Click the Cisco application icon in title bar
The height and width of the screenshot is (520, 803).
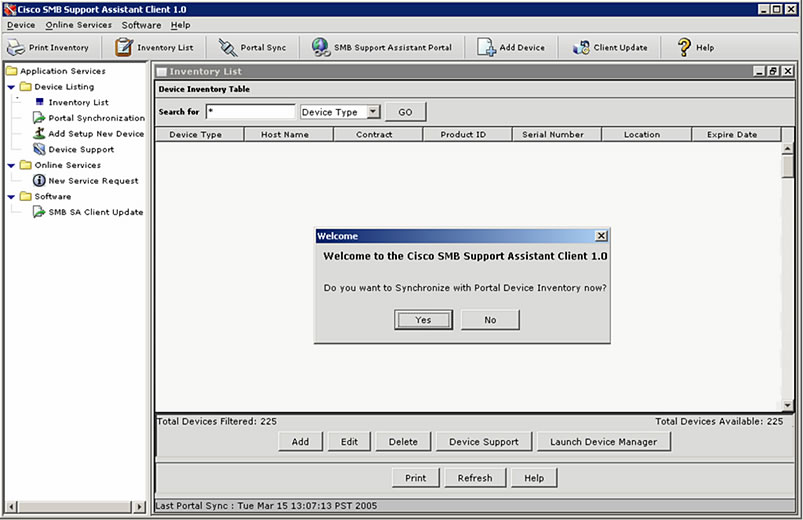[x=10, y=9]
